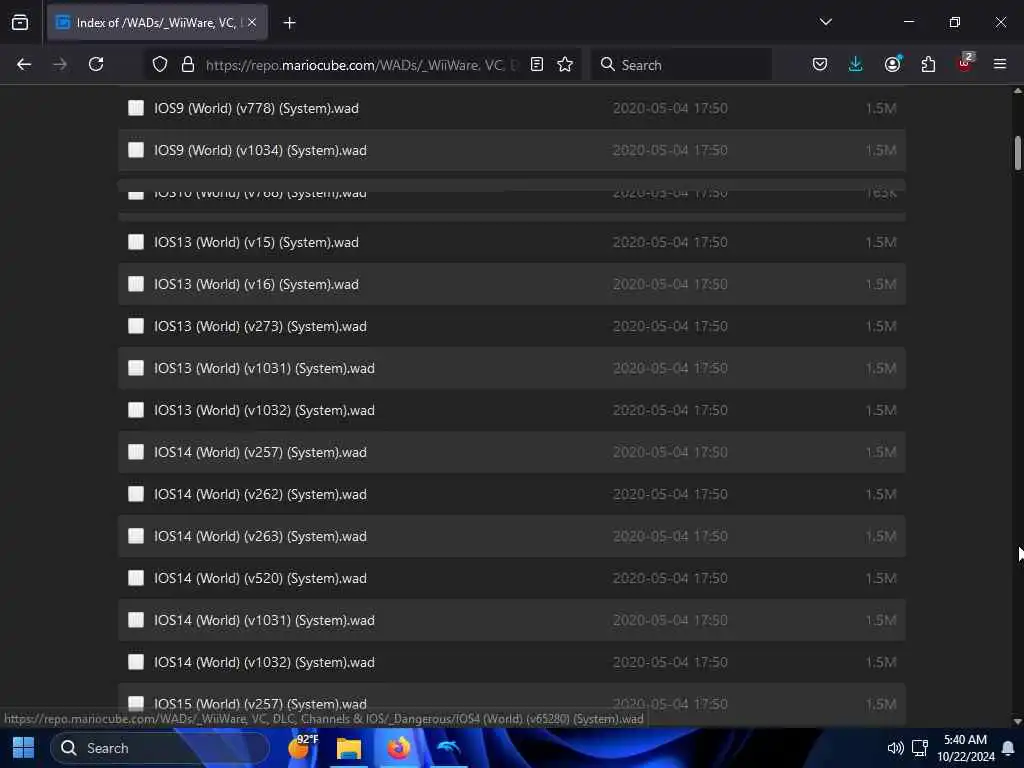Select the Index of /WADs tab
Screen dimensions: 1024x768
[x=157, y=23]
